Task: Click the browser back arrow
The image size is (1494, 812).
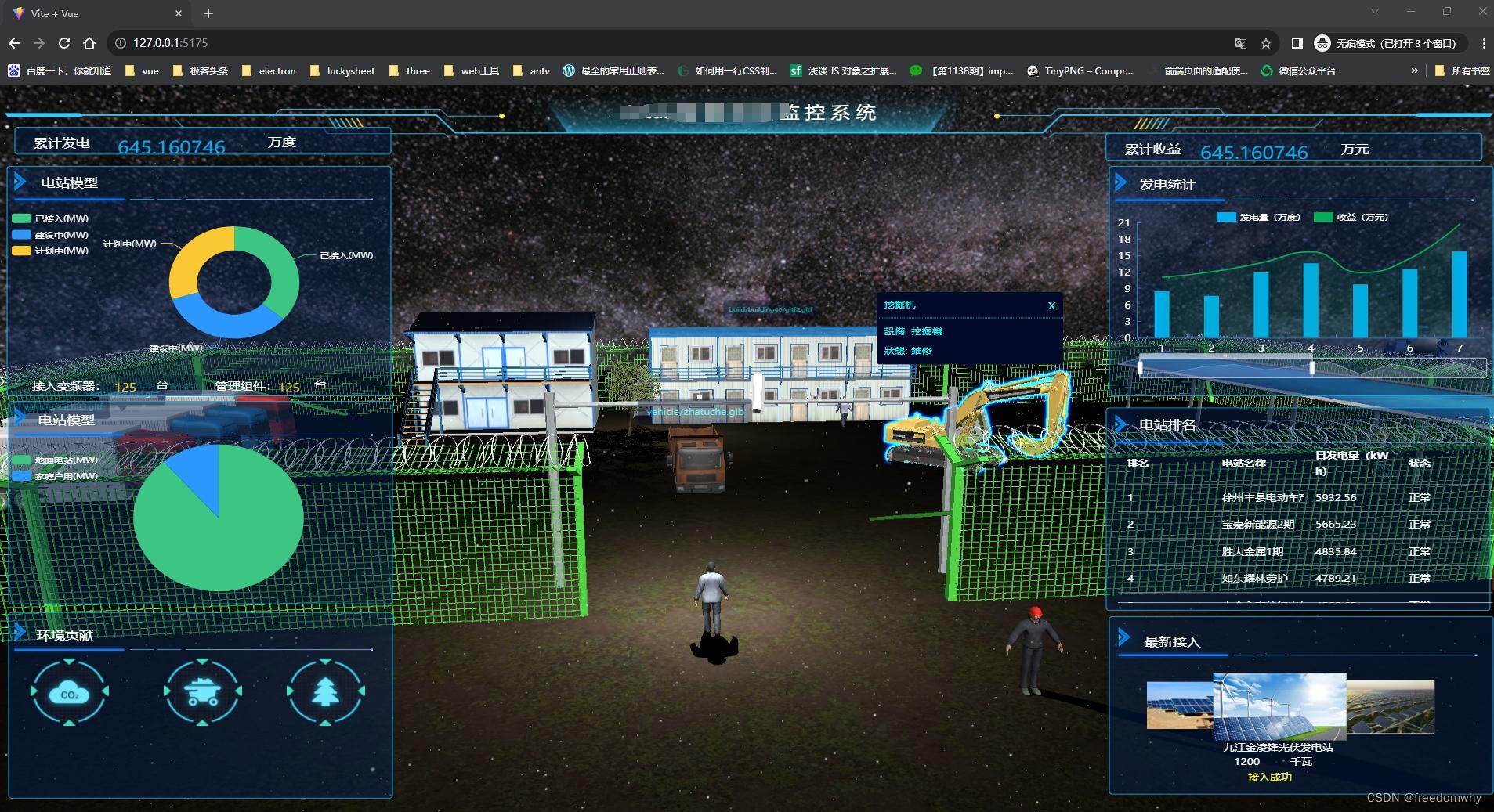Action: pos(13,43)
